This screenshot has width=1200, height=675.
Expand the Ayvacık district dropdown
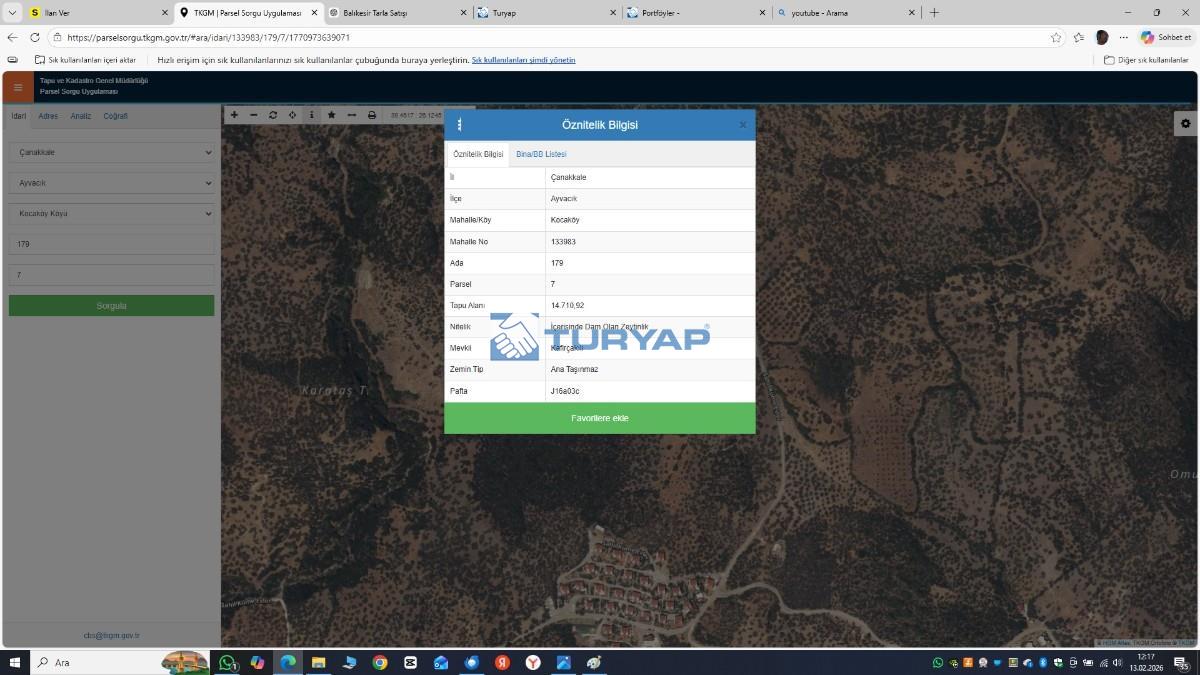[111, 183]
